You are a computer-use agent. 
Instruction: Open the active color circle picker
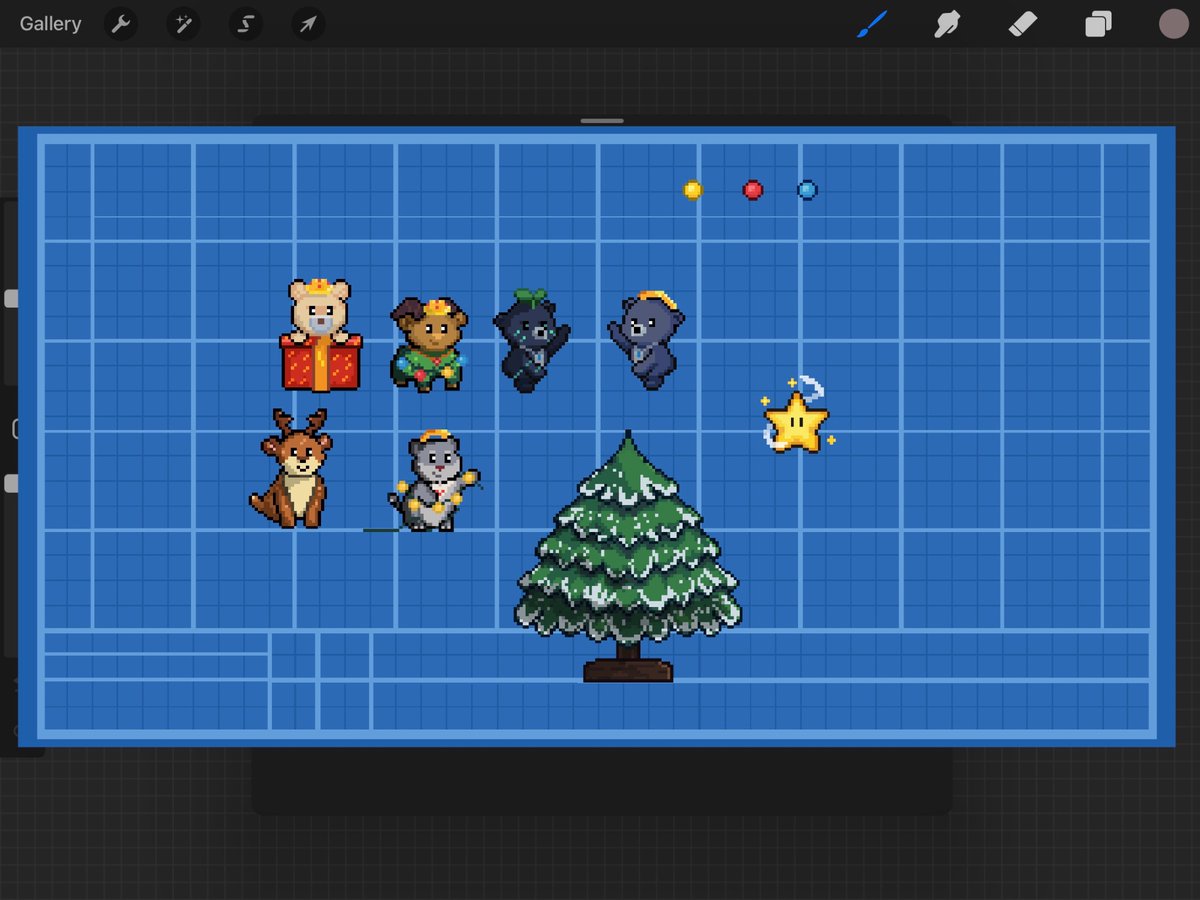(x=1172, y=24)
